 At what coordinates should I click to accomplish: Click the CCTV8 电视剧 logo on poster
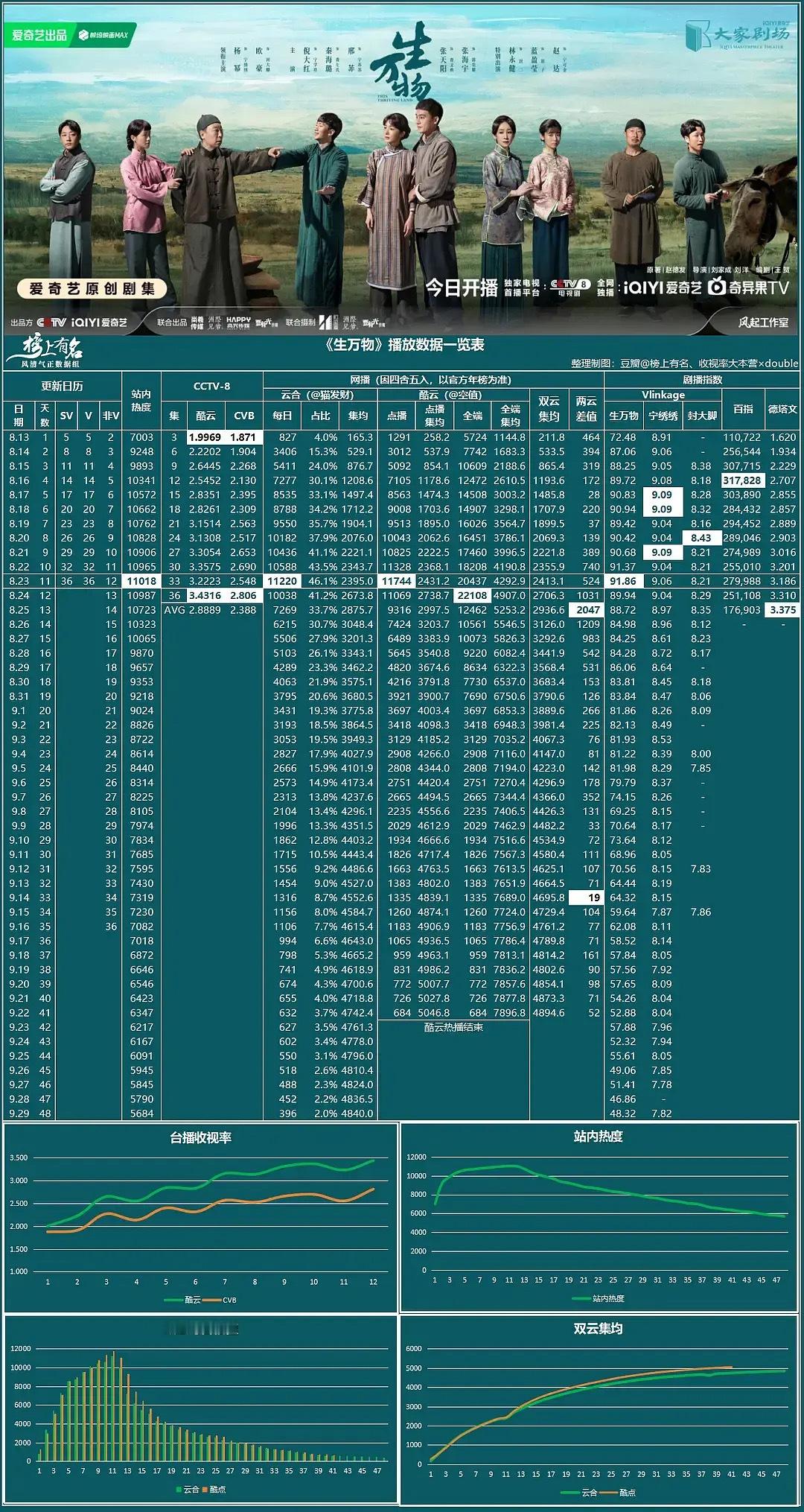tap(569, 288)
